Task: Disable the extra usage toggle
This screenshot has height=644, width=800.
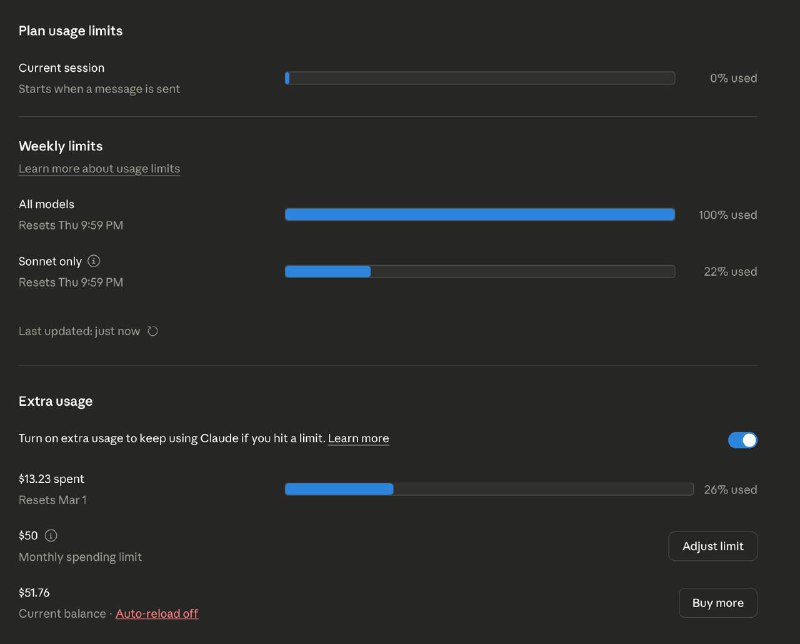Action: (x=742, y=440)
